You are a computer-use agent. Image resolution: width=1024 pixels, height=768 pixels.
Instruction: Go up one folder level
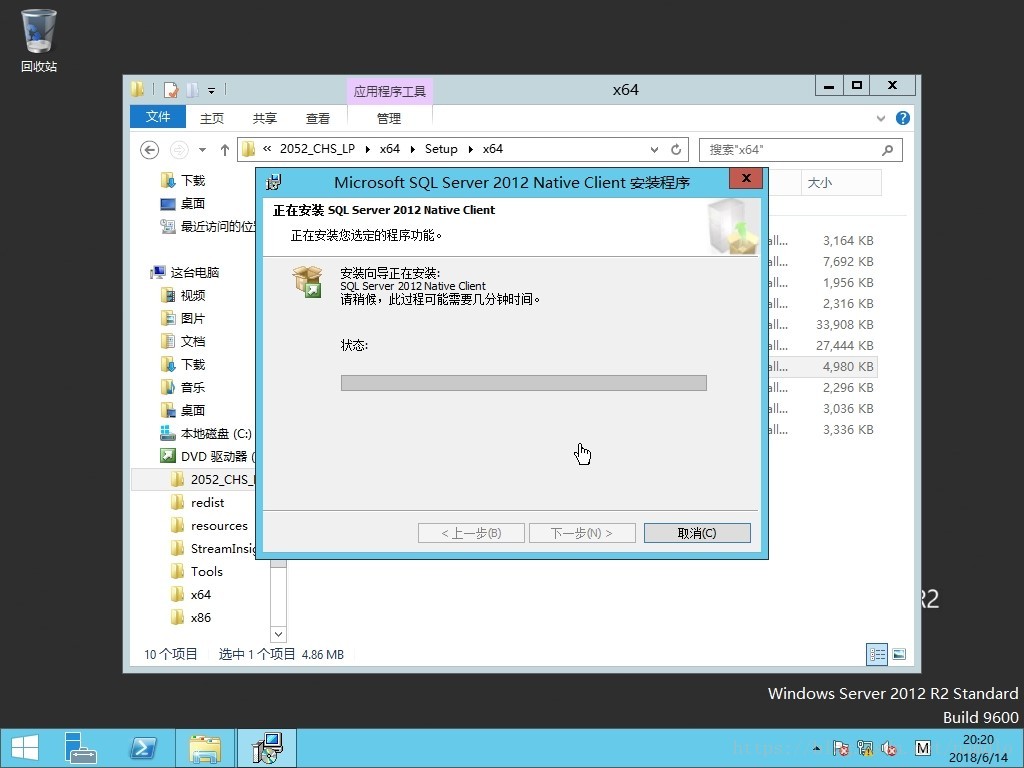(225, 150)
